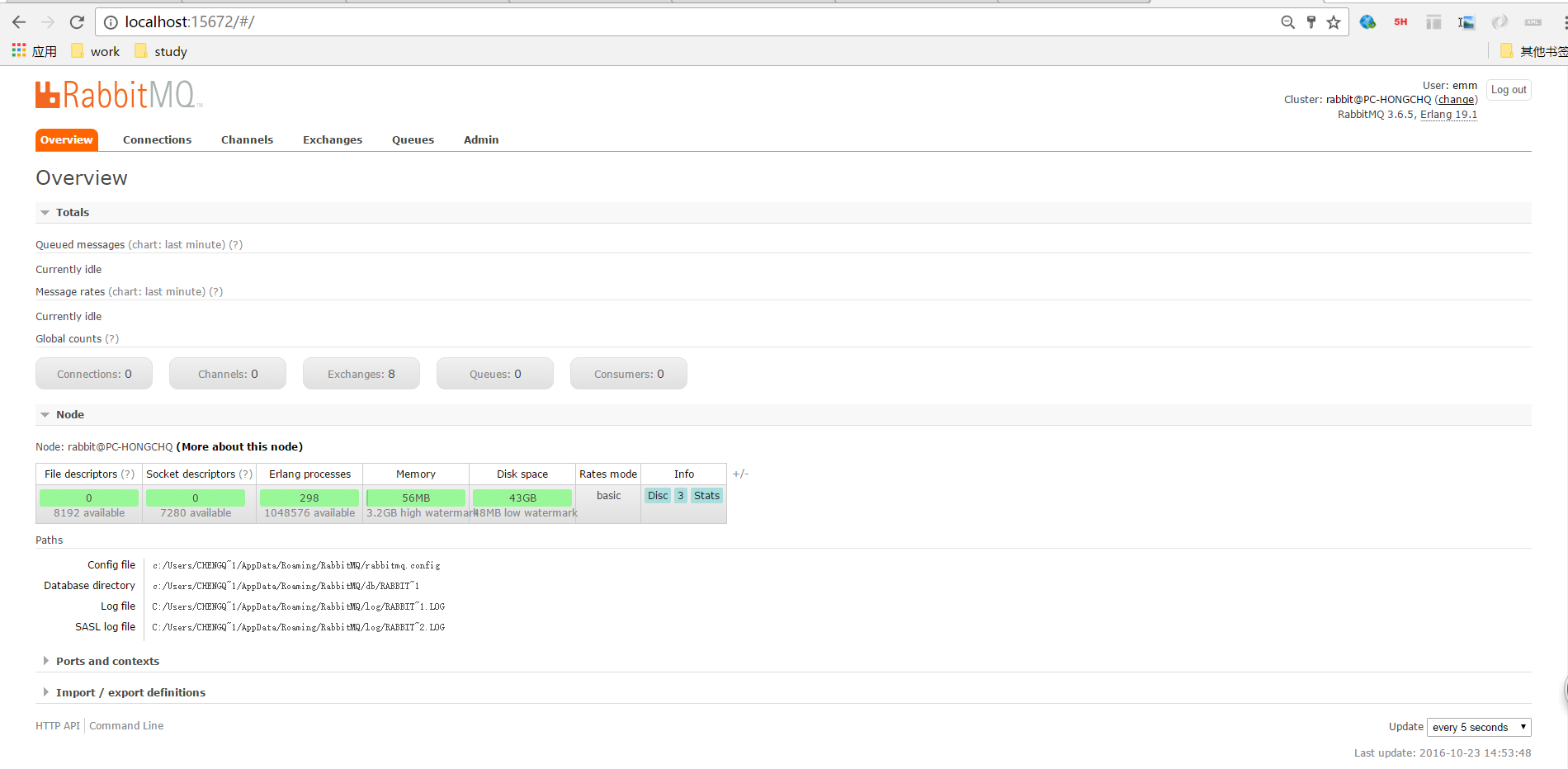Click the zoom magnifier icon in address bar
This screenshot has width=1568, height=769.
click(x=1287, y=22)
